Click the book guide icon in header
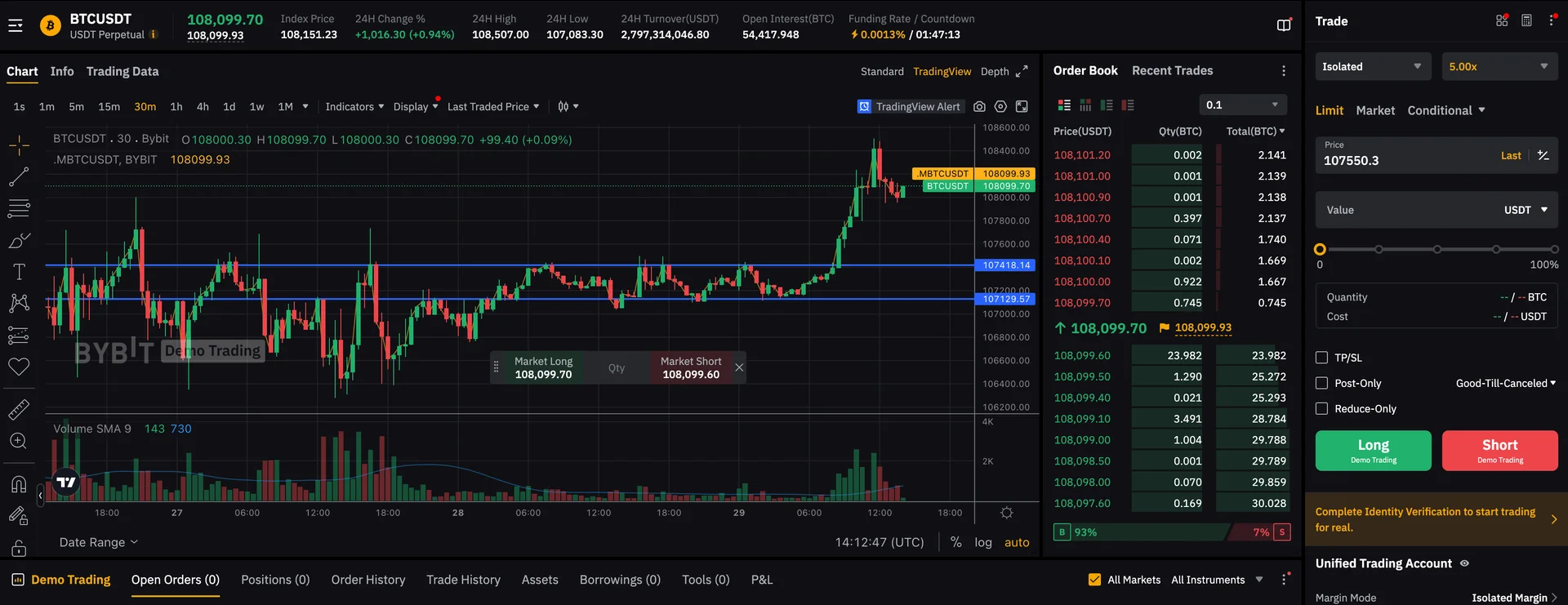Screen dimensions: 1568x605 click(x=1284, y=25)
